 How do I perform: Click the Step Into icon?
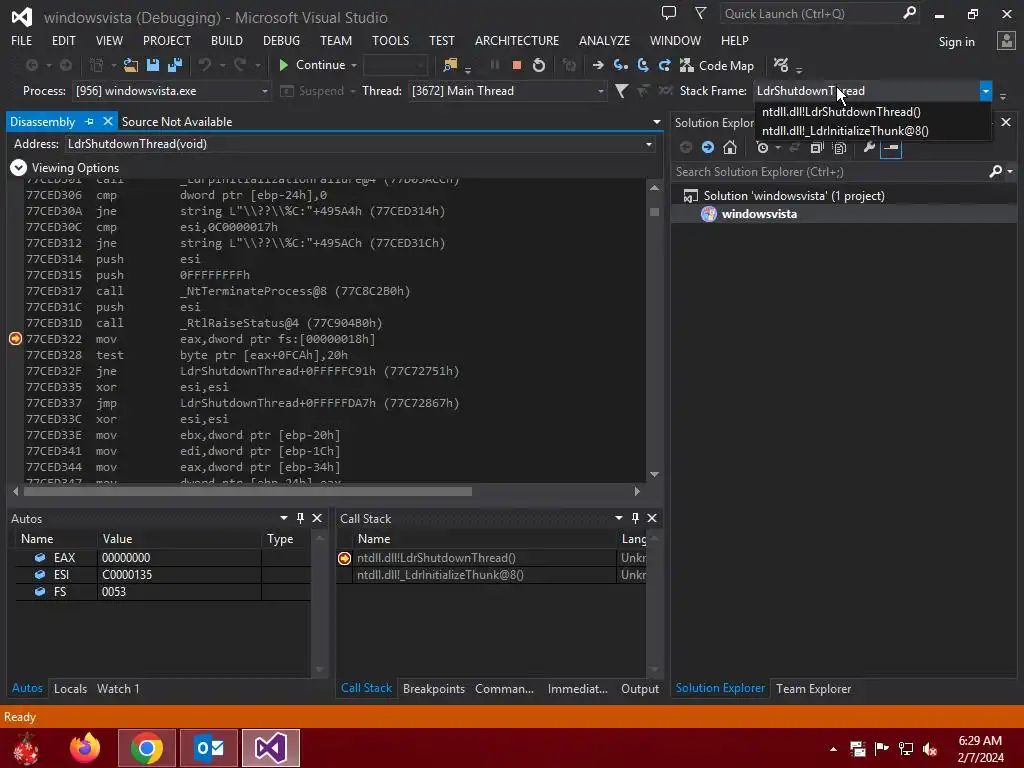click(620, 65)
